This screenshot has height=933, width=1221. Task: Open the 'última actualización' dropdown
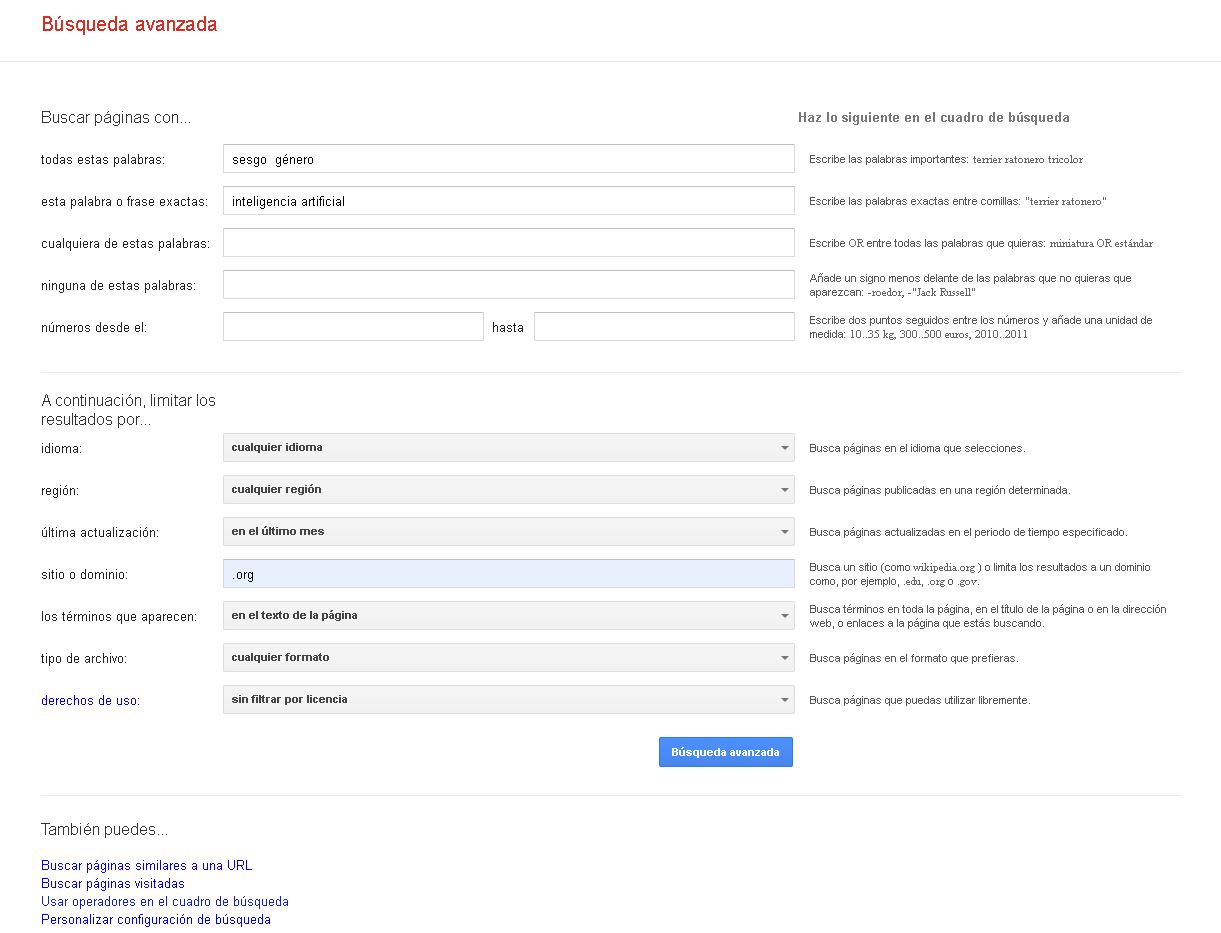click(508, 532)
